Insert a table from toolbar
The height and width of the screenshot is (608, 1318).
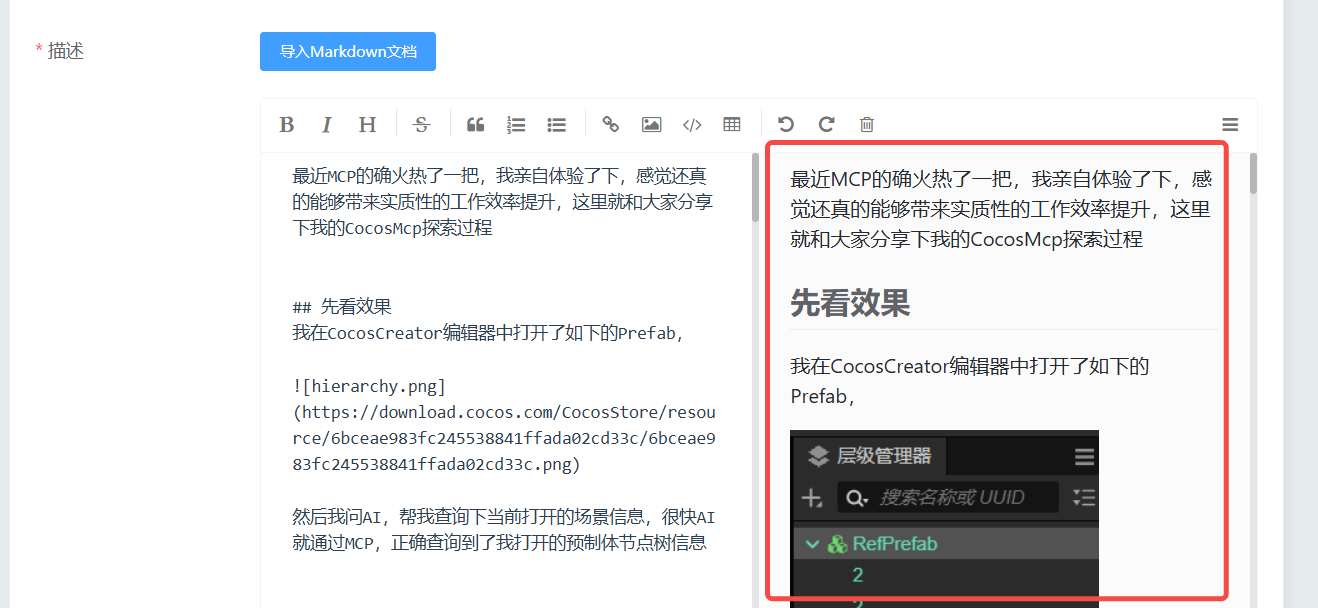tap(732, 125)
